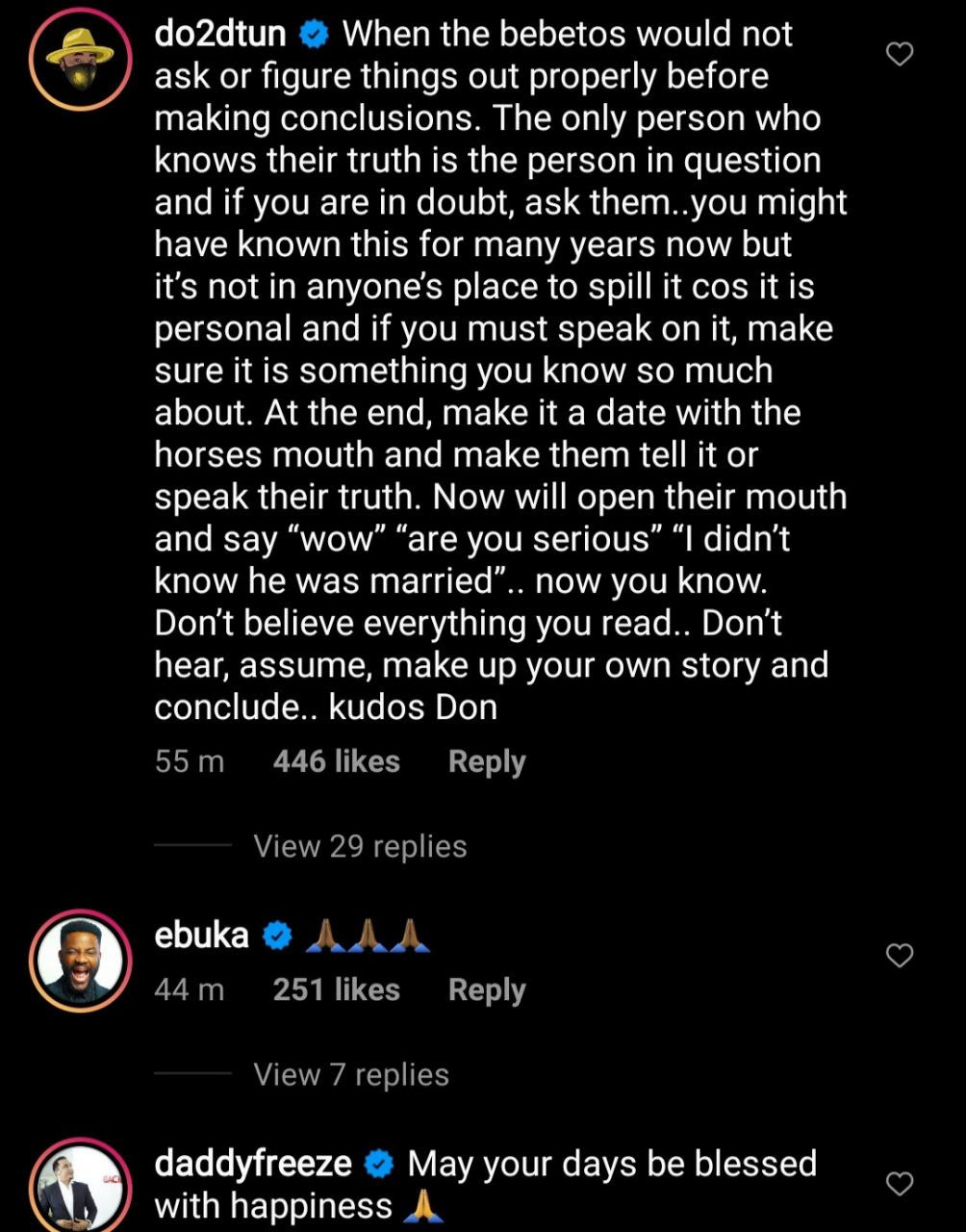Reply to ebuka's comment

[487, 989]
